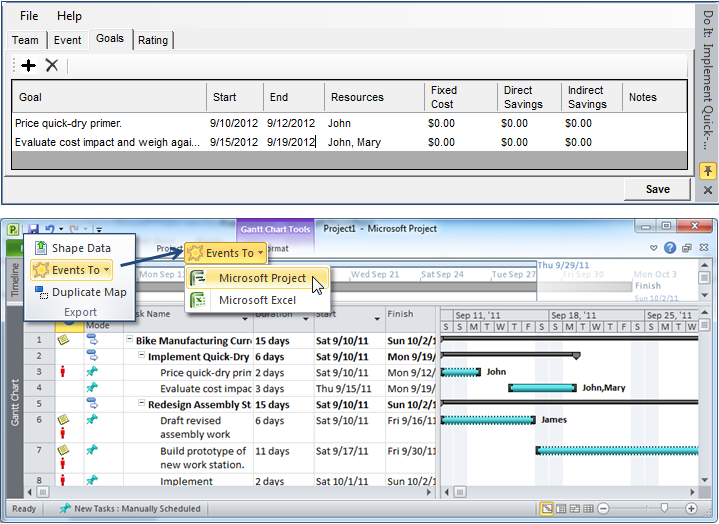Click the Goal column header
Image resolution: width=719 pixels, height=524 pixels.
click(109, 97)
